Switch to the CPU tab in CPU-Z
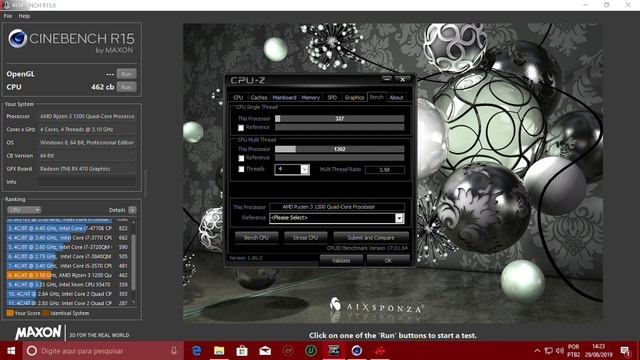640x360 pixels. coord(238,98)
